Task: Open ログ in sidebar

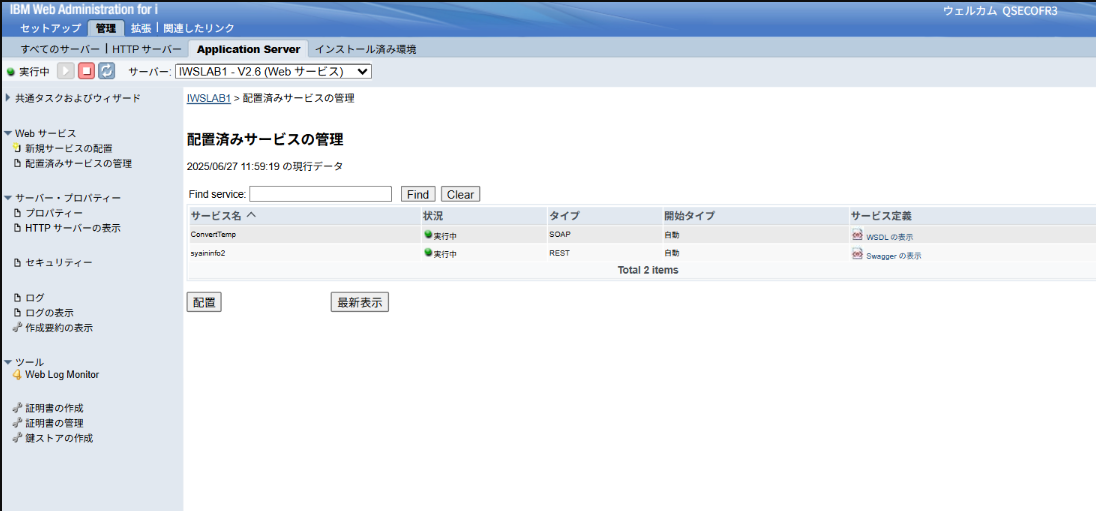Action: pyautogui.click(x=34, y=298)
